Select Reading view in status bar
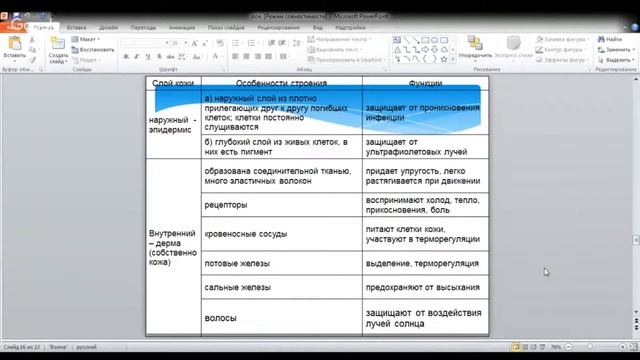 point(533,347)
